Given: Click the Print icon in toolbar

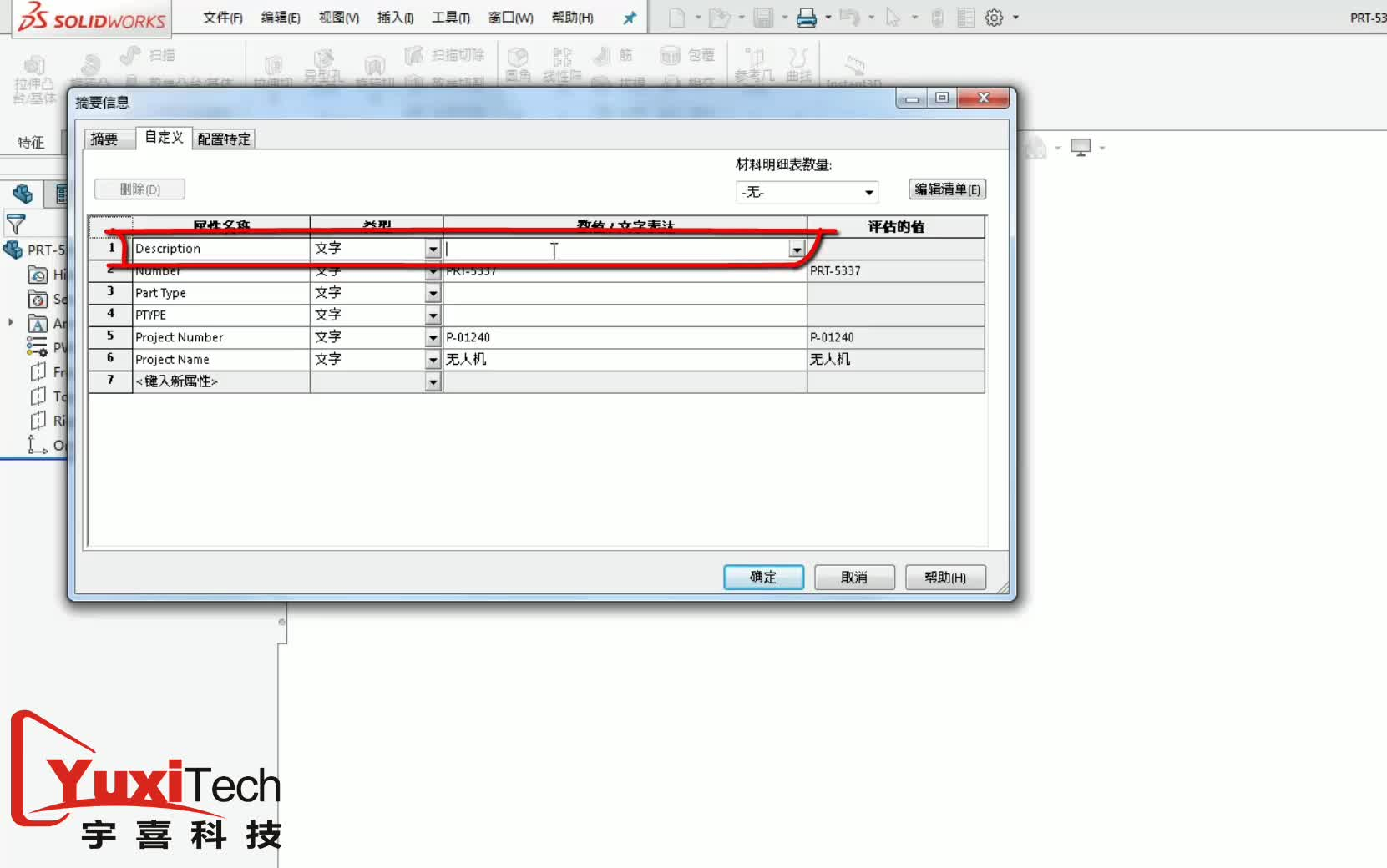Looking at the screenshot, I should tap(807, 18).
